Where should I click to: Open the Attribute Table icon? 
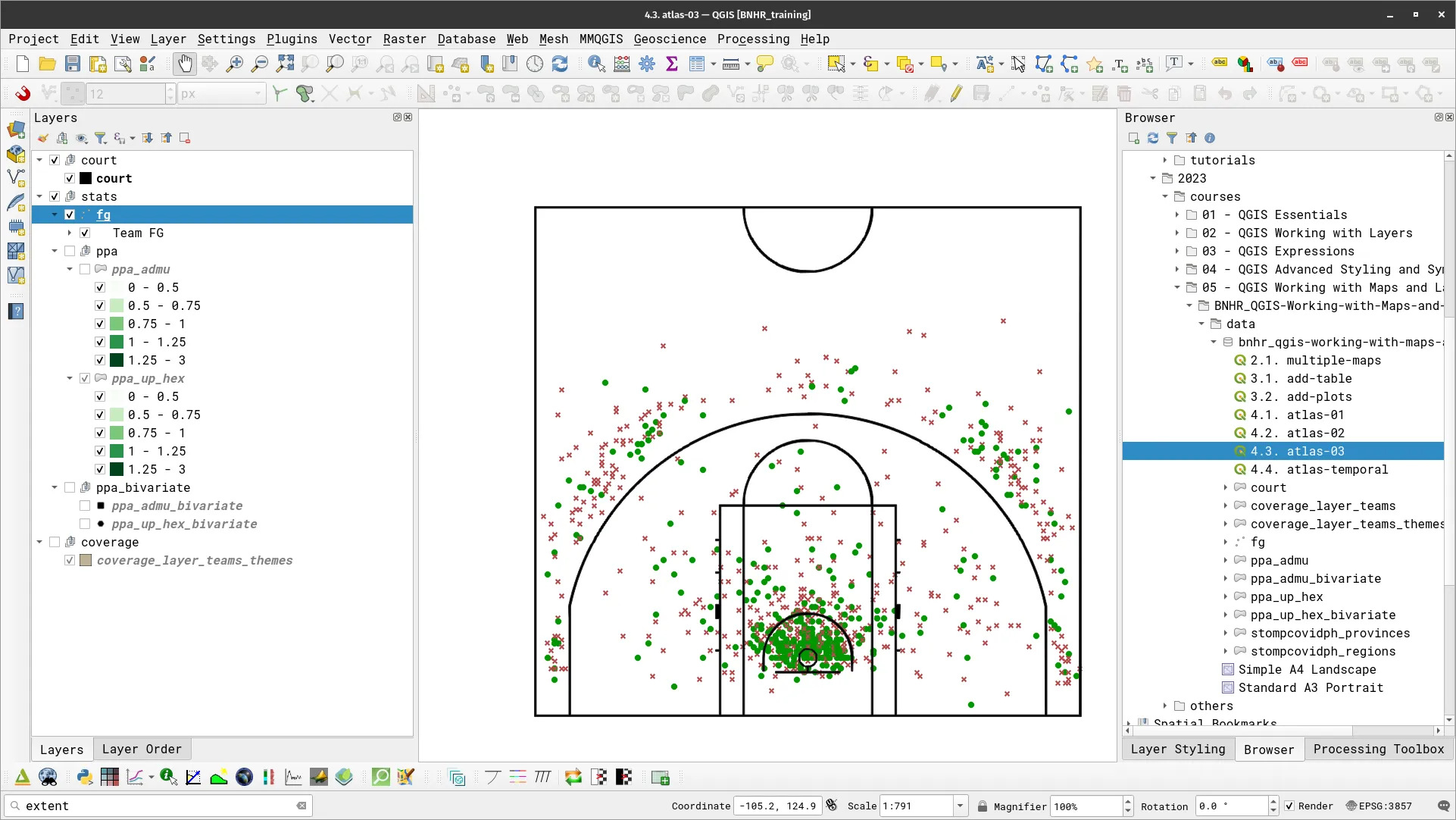tap(696, 64)
